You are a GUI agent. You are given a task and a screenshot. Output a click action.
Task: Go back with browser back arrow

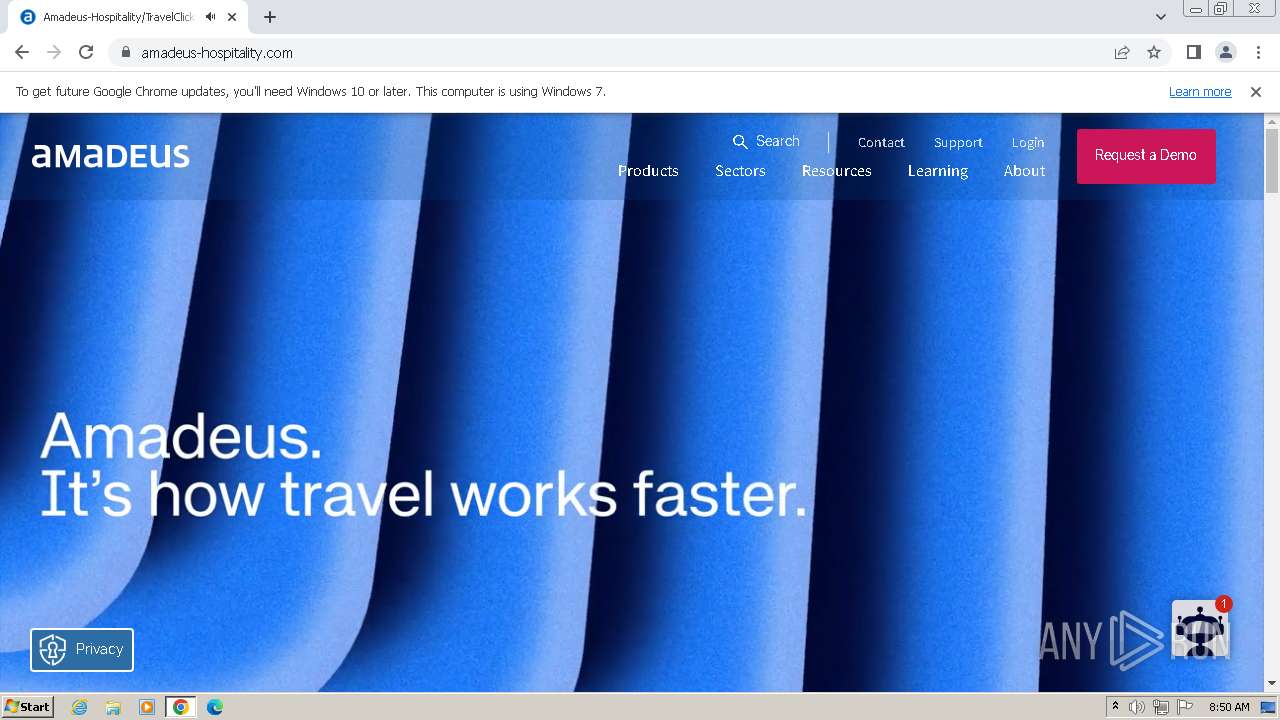(22, 52)
